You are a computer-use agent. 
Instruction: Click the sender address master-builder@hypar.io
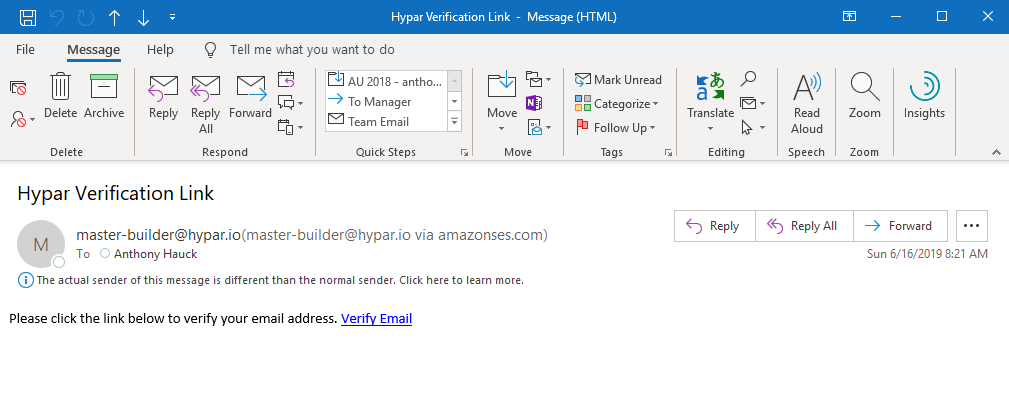(158, 235)
